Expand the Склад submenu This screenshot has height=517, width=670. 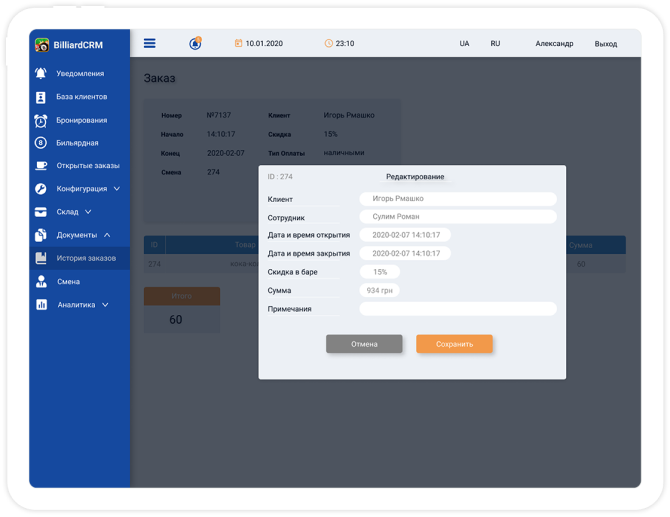point(74,212)
